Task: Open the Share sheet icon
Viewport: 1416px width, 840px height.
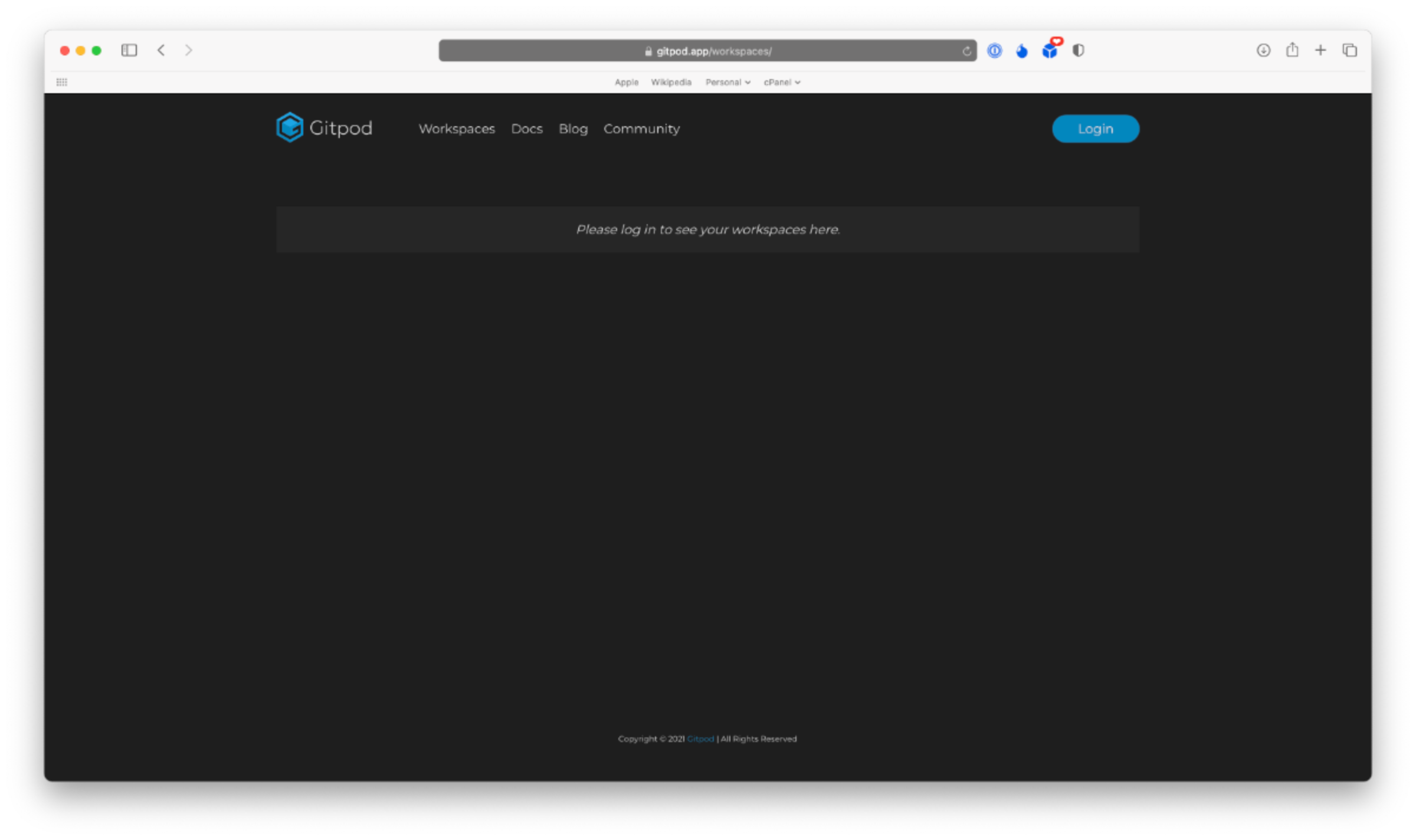Action: (1292, 50)
